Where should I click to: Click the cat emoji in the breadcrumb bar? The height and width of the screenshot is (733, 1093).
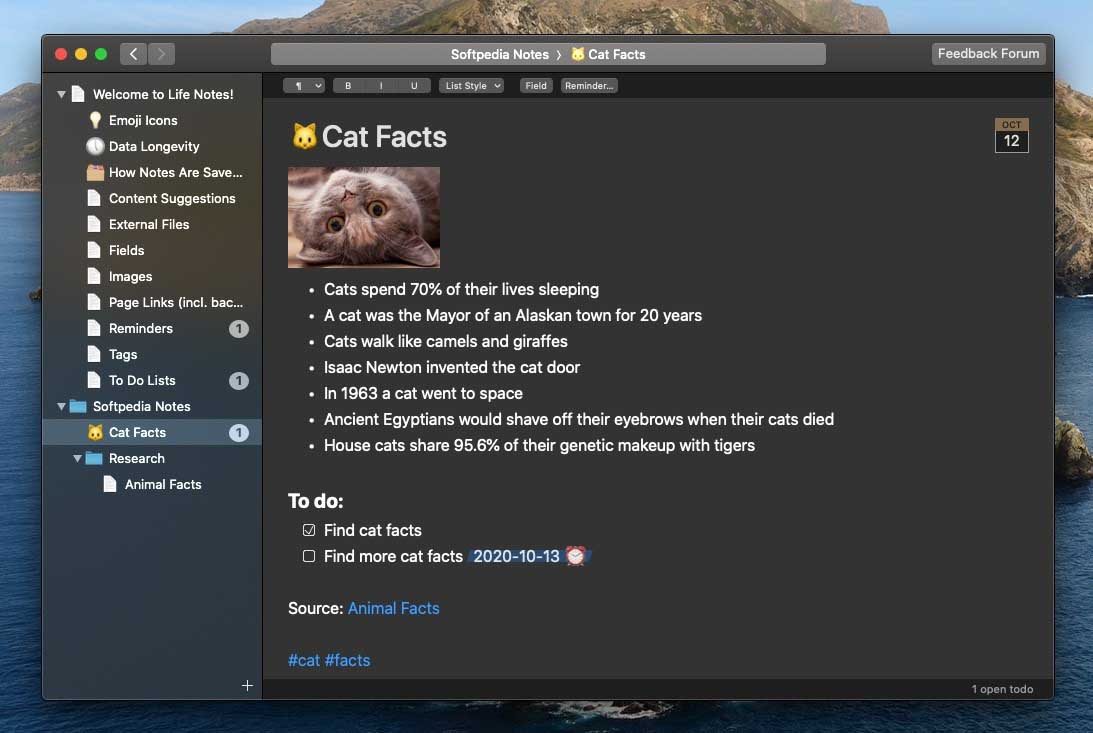click(578, 54)
